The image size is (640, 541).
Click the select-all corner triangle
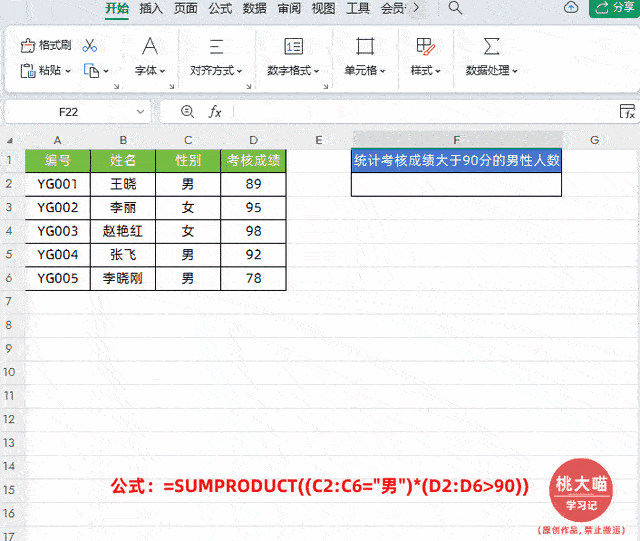coord(10,141)
